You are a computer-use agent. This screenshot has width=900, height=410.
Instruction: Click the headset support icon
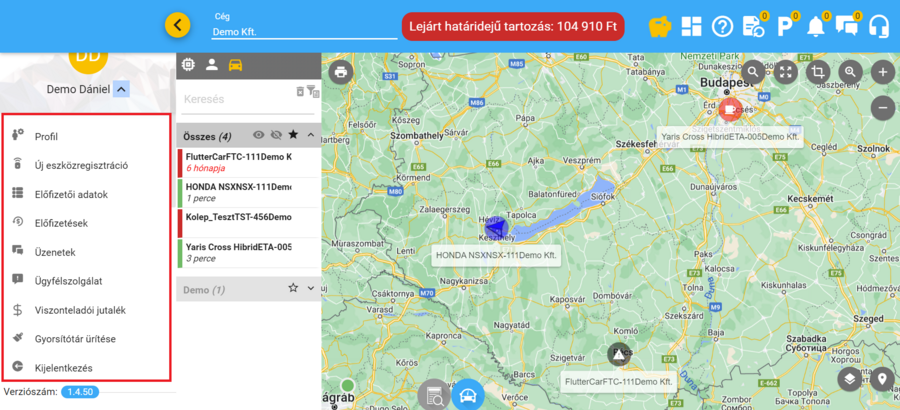(x=879, y=26)
